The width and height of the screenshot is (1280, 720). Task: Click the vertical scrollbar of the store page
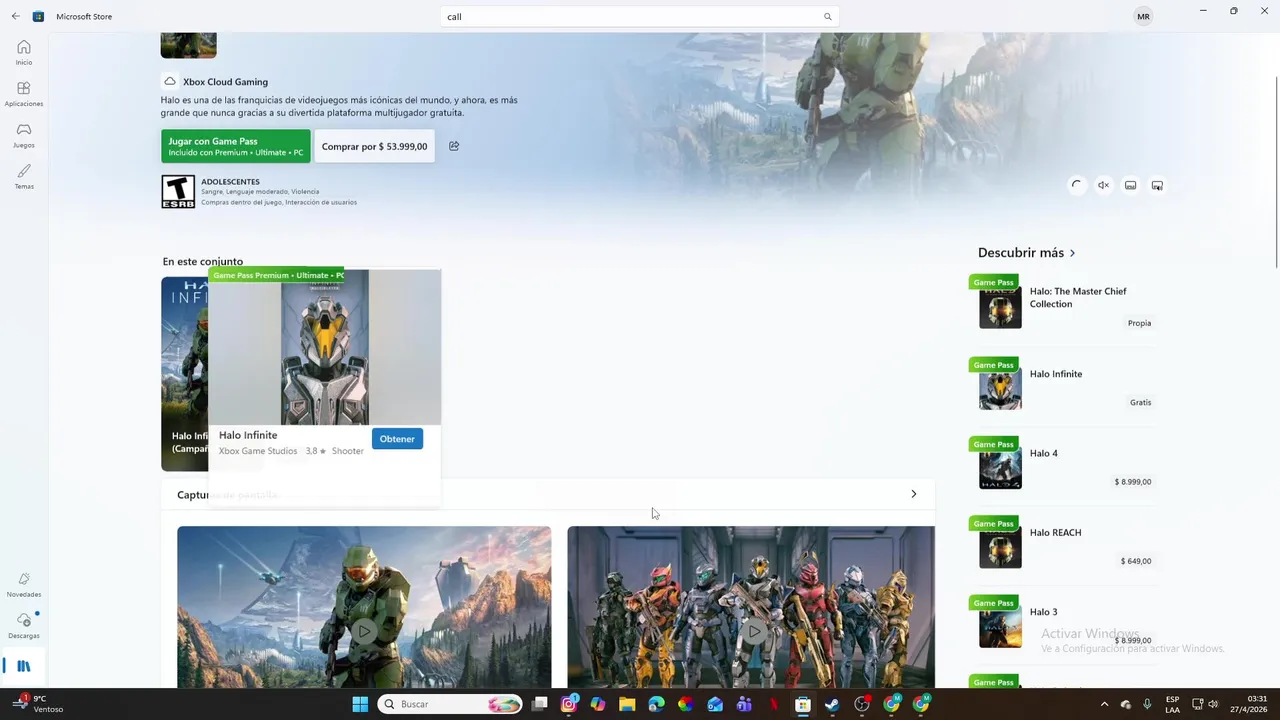tap(1275, 172)
